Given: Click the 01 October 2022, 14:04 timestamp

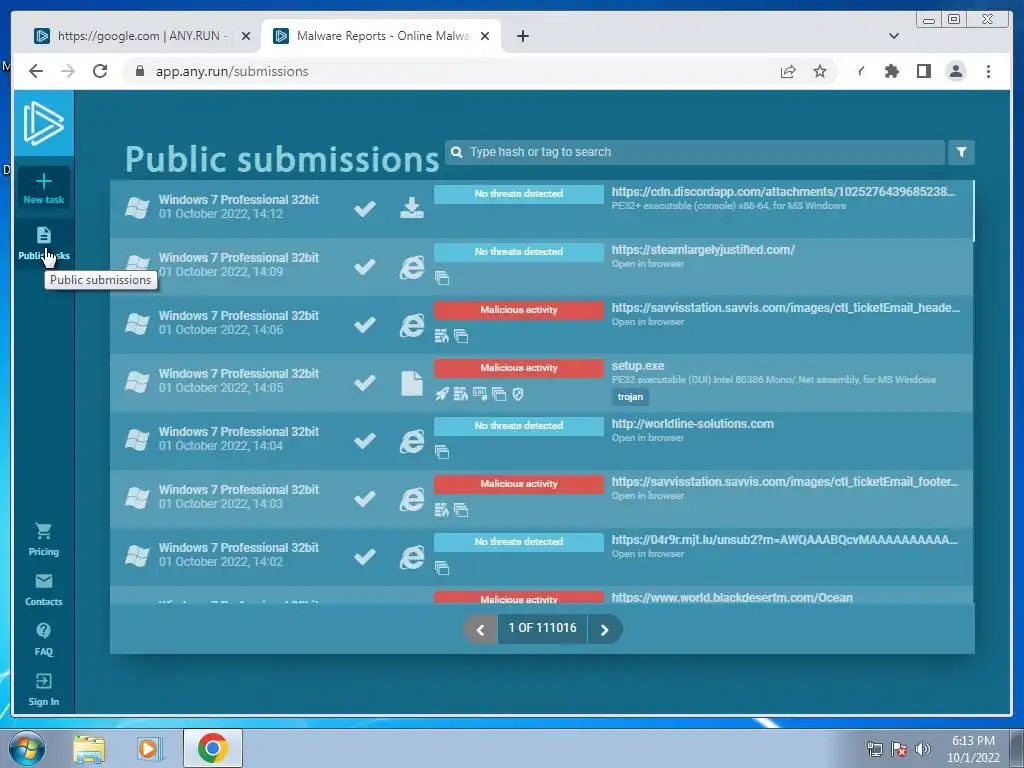Looking at the screenshot, I should point(221,446).
